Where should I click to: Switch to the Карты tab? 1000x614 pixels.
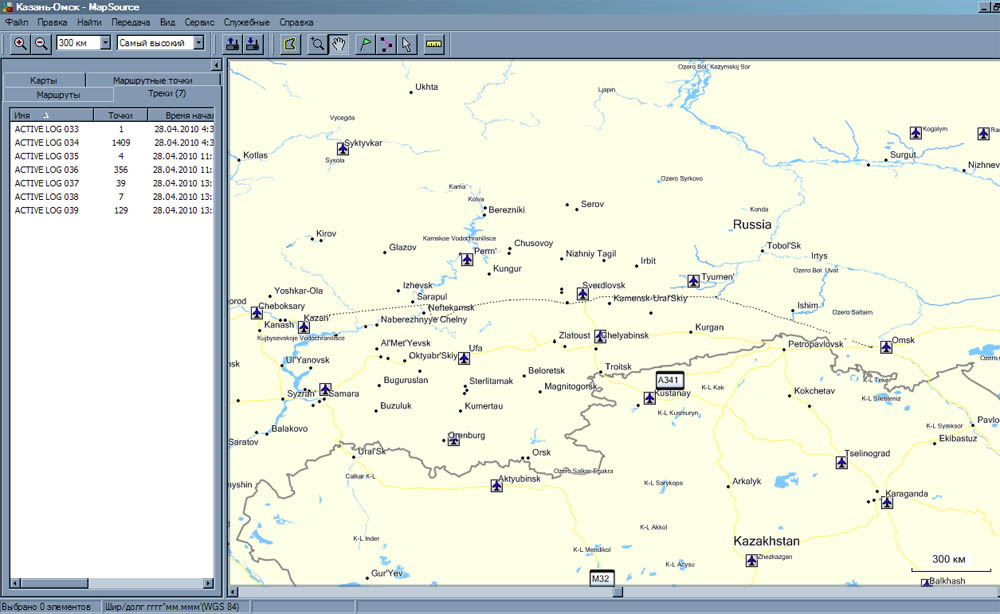pyautogui.click(x=43, y=80)
